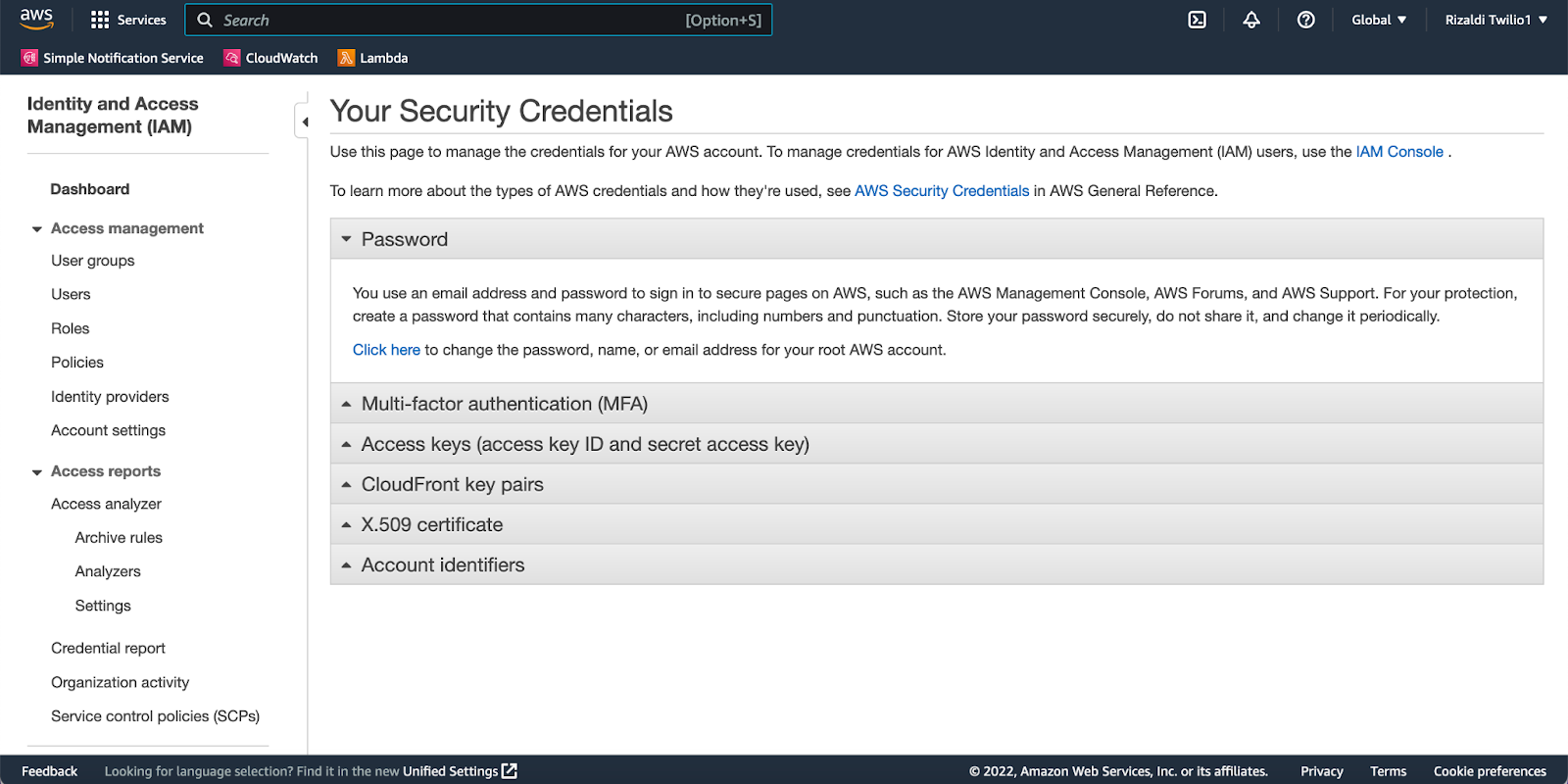Expand the Access keys section

click(x=937, y=444)
